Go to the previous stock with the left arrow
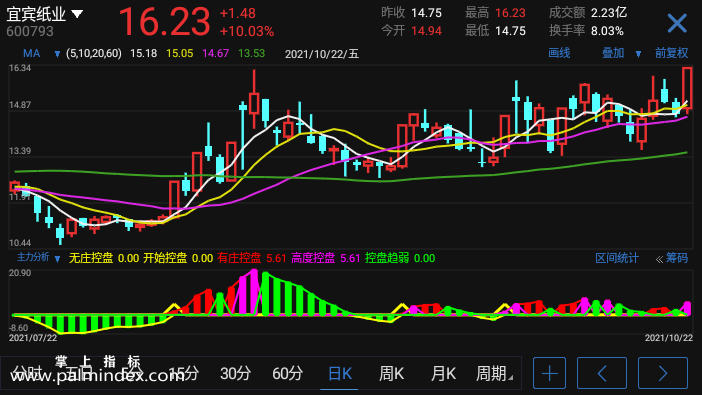Viewport: 702px width, 395px height. (602, 373)
